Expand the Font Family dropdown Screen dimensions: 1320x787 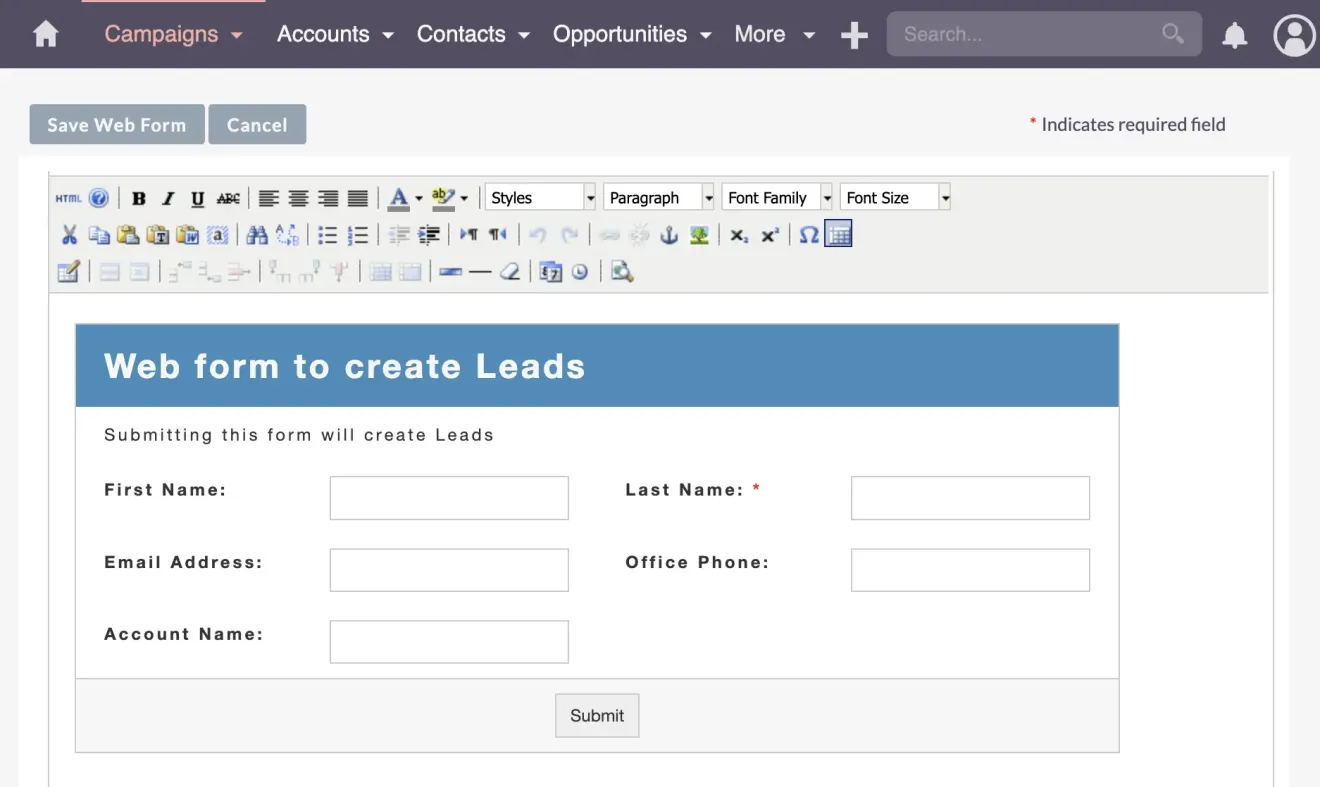pyautogui.click(x=826, y=198)
